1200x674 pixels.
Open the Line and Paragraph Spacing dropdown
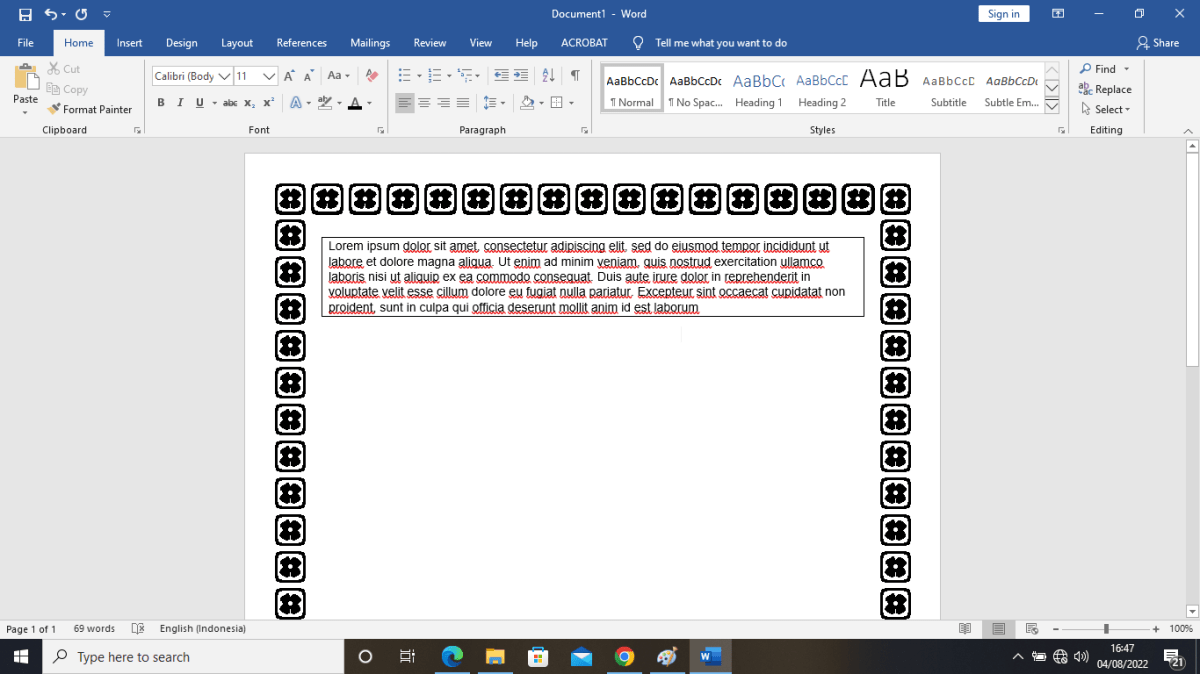491,103
